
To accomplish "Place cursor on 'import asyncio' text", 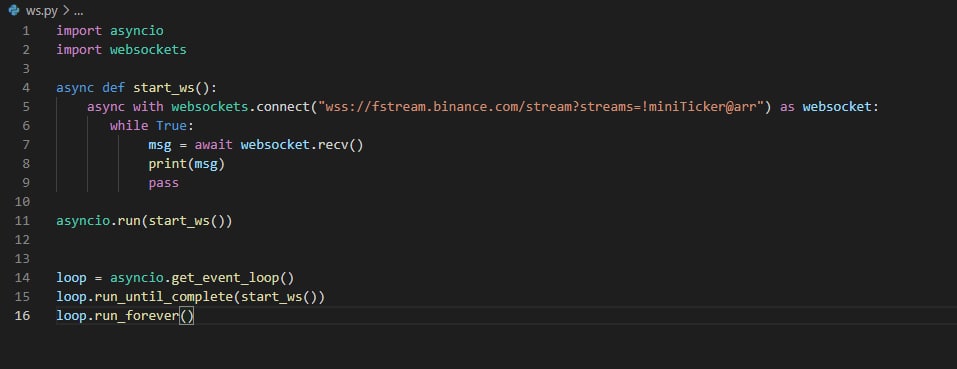I will tap(110, 30).
